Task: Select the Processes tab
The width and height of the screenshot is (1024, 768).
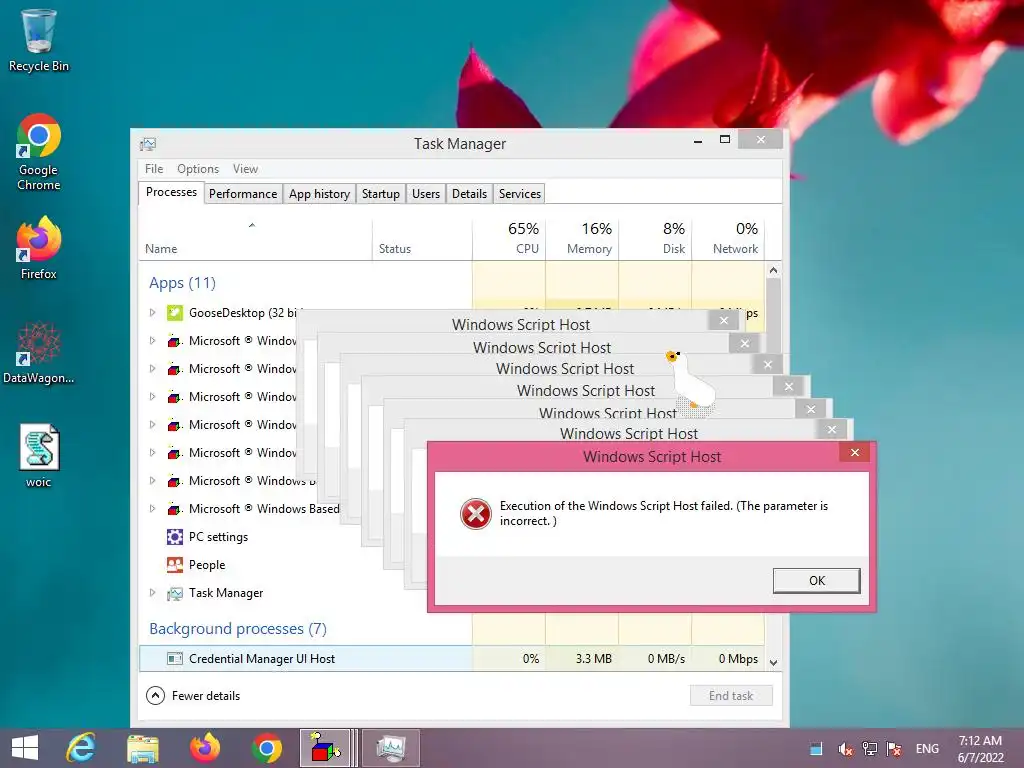Action: pos(171,192)
